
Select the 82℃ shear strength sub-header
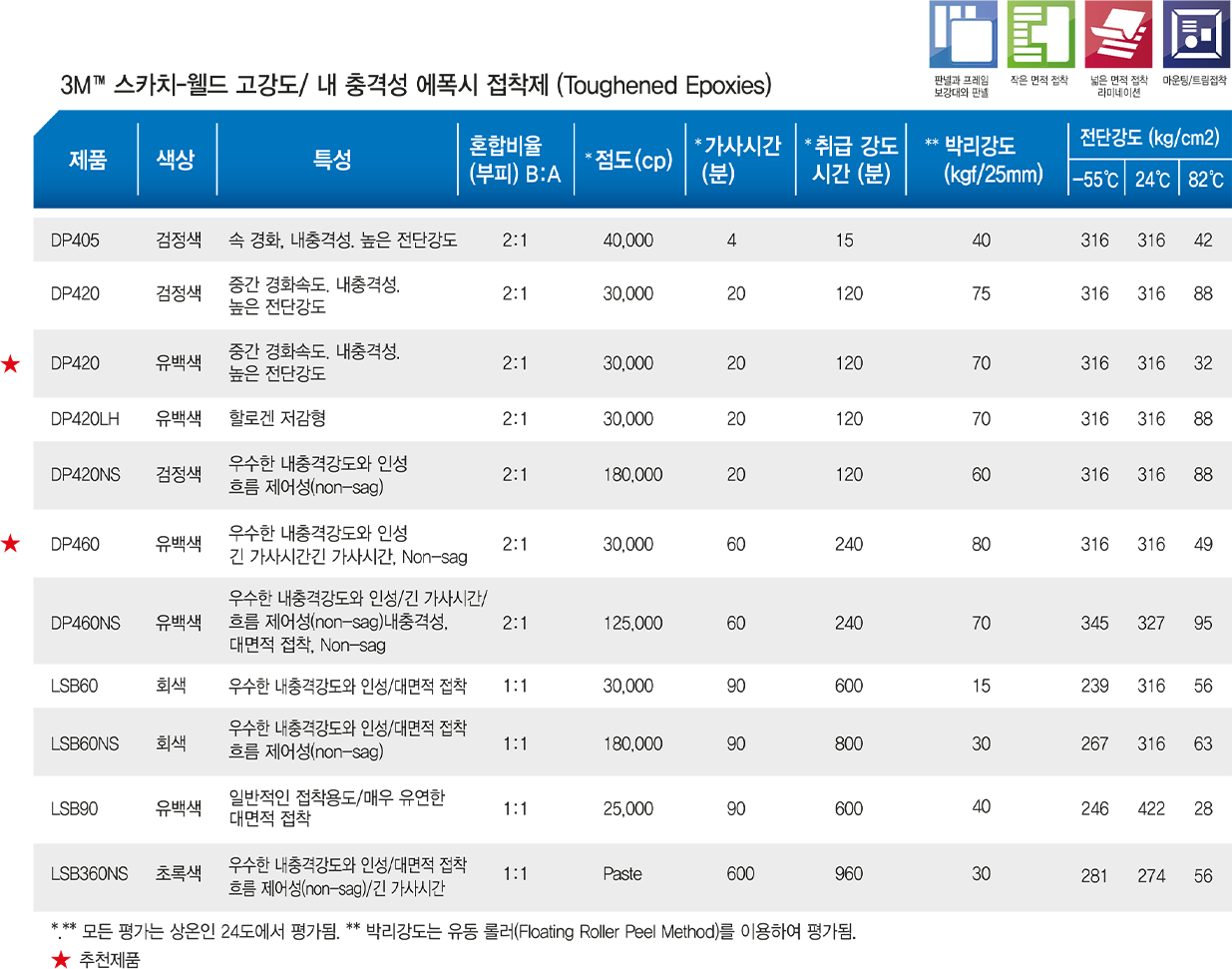(1205, 180)
